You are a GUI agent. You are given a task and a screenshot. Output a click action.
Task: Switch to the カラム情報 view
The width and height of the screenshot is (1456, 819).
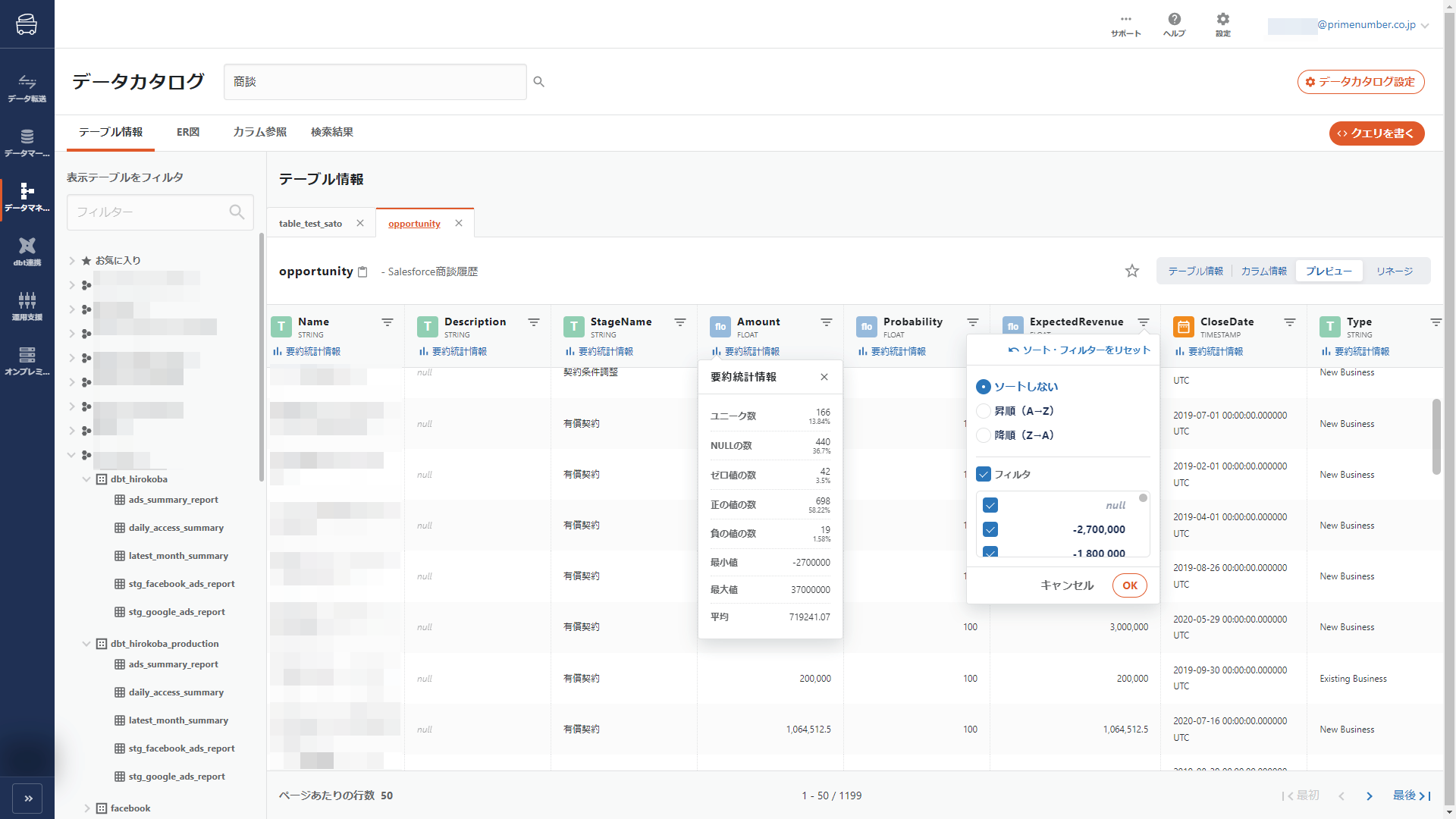1263,271
